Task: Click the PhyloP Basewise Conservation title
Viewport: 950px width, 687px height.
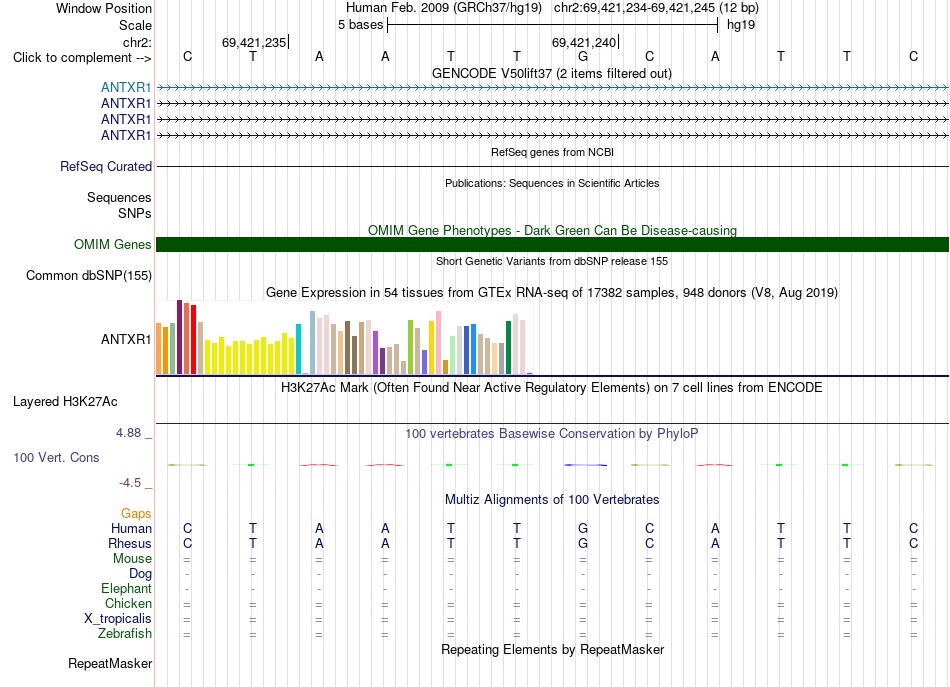Action: [552, 434]
